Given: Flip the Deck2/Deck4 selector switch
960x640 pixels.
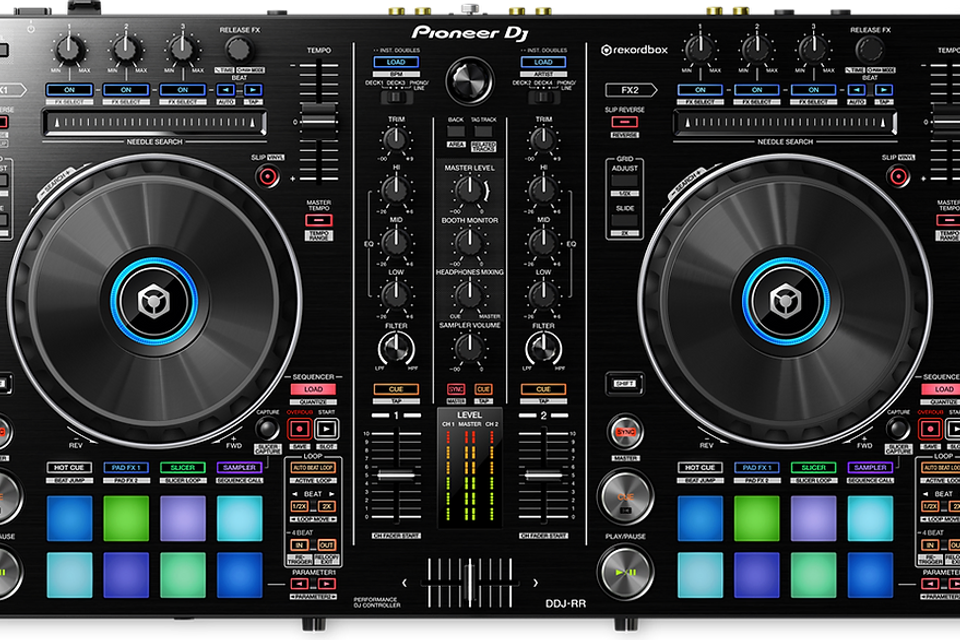Looking at the screenshot, I should coord(543,97).
